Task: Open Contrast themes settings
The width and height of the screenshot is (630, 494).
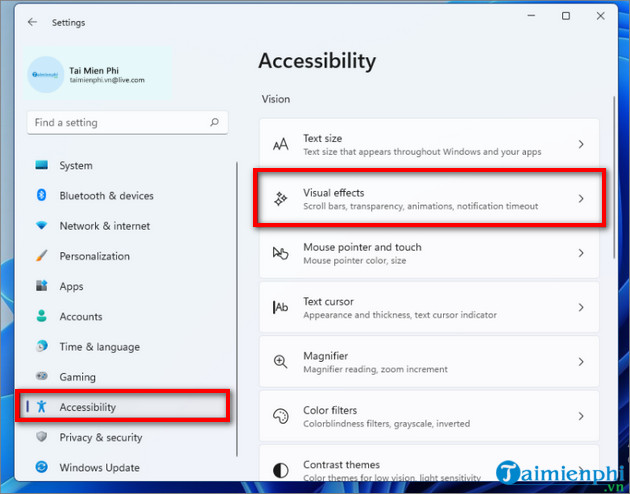Action: point(429,463)
